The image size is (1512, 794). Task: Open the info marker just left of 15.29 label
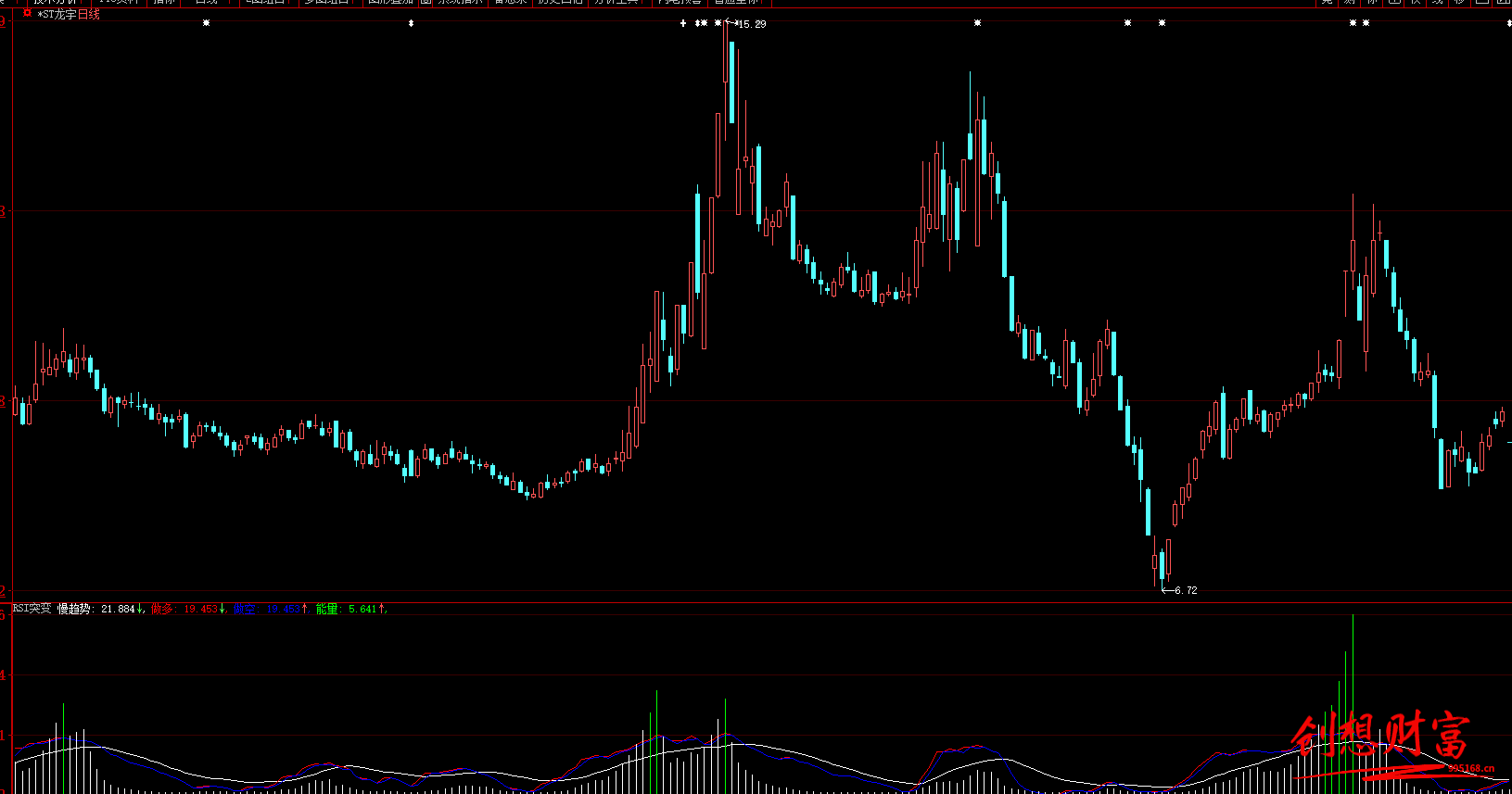(718, 23)
